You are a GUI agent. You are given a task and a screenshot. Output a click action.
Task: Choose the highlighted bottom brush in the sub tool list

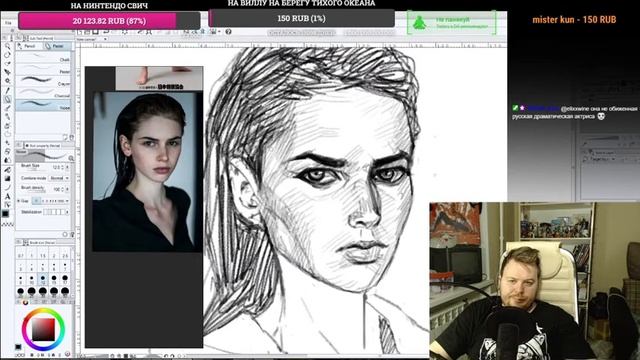(x=43, y=105)
